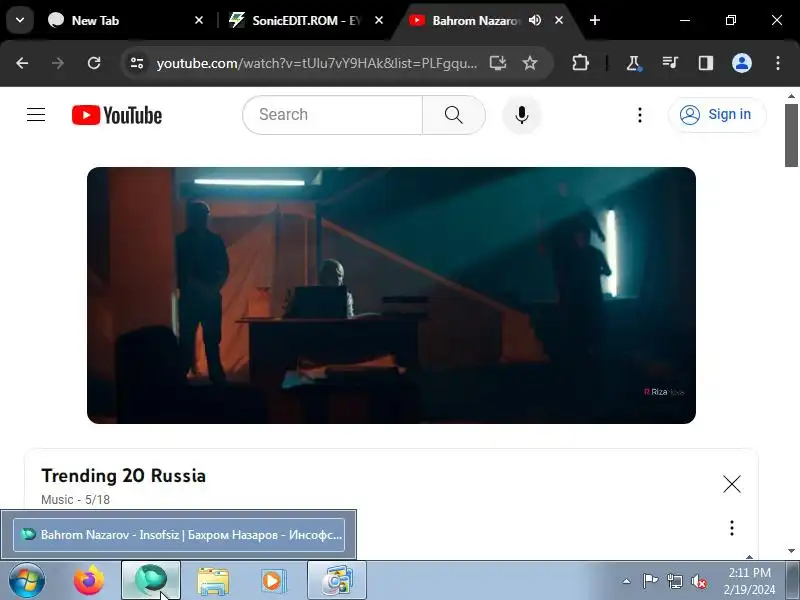Open the network status tray icon
800x600 pixels.
pos(674,581)
